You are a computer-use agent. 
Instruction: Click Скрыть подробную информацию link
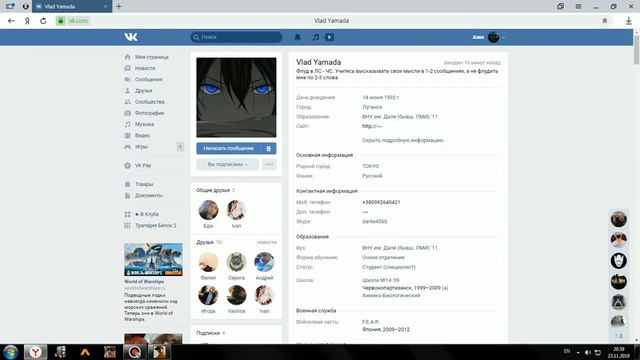[402, 140]
